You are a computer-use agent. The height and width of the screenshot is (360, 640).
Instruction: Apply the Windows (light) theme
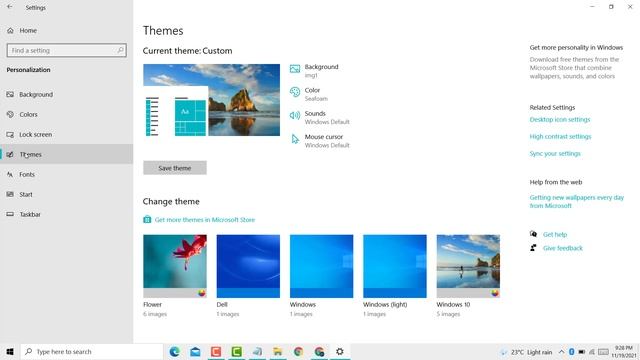[x=395, y=266]
